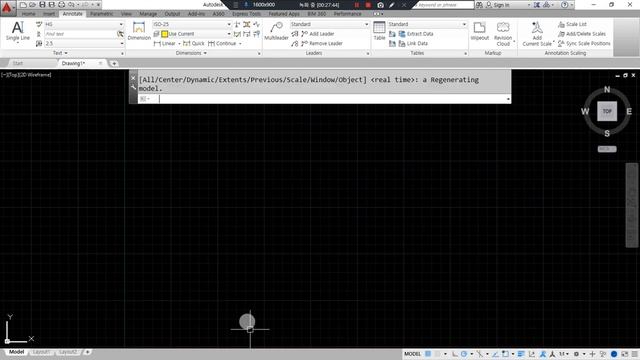Select the Dimension tool
640x360 pixels.
(x=139, y=31)
